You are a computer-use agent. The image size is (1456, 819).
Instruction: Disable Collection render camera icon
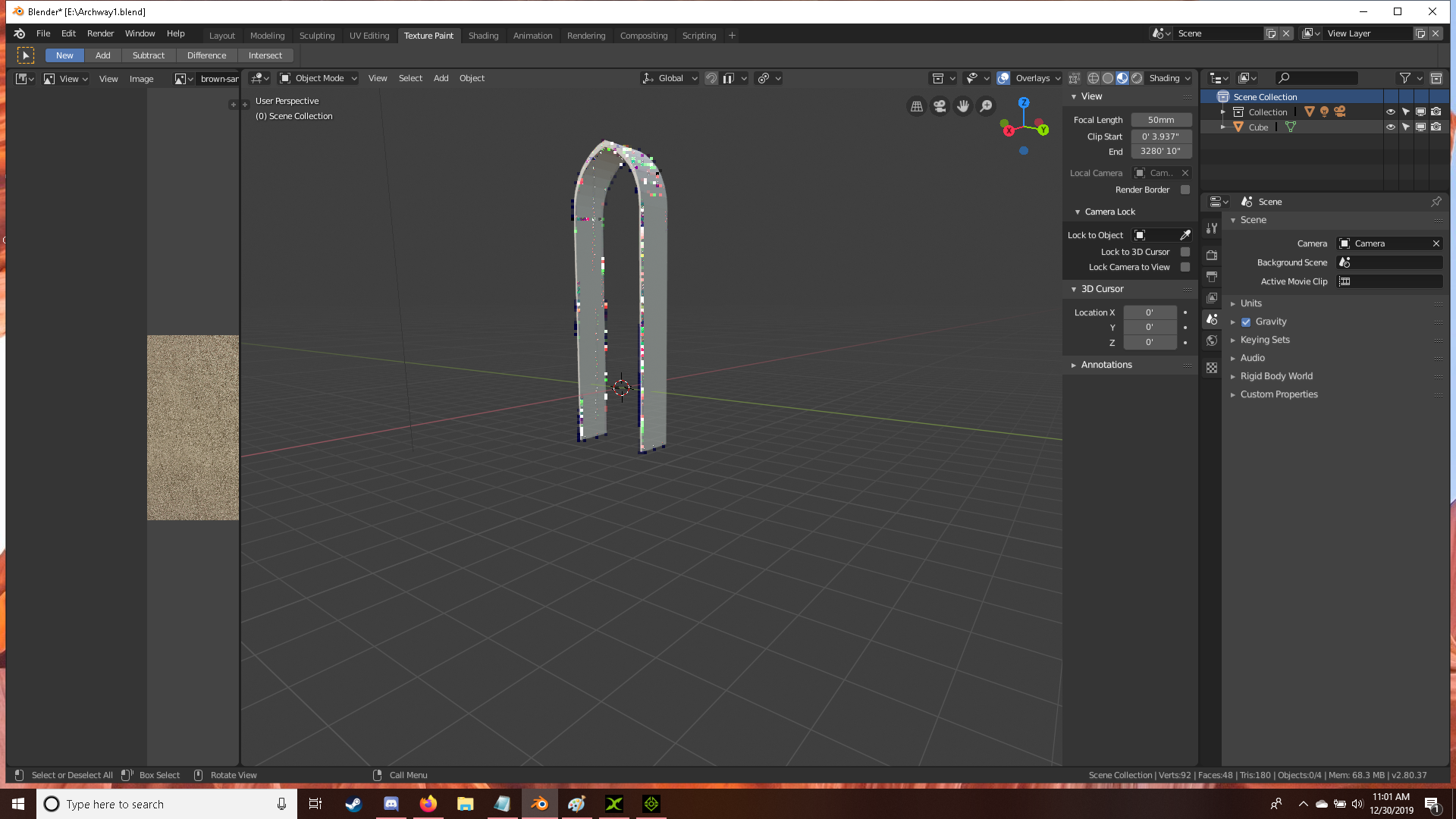pos(1436,111)
